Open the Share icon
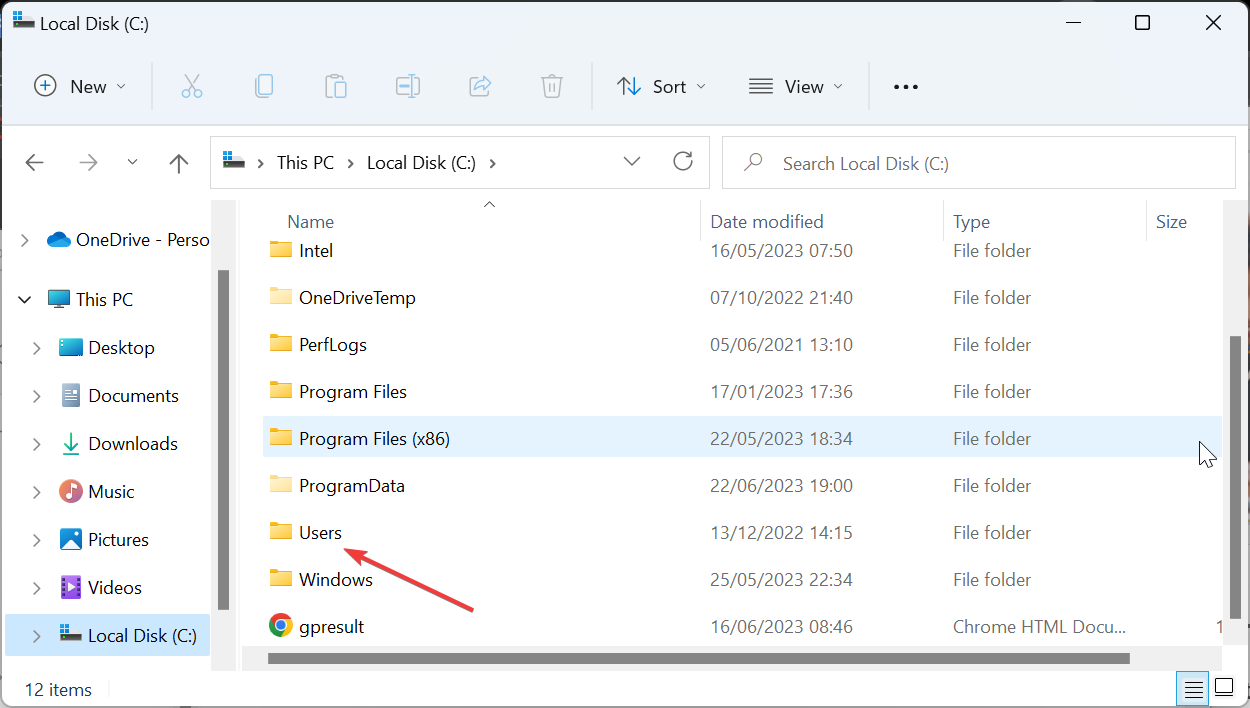This screenshot has width=1250, height=708. [x=480, y=86]
